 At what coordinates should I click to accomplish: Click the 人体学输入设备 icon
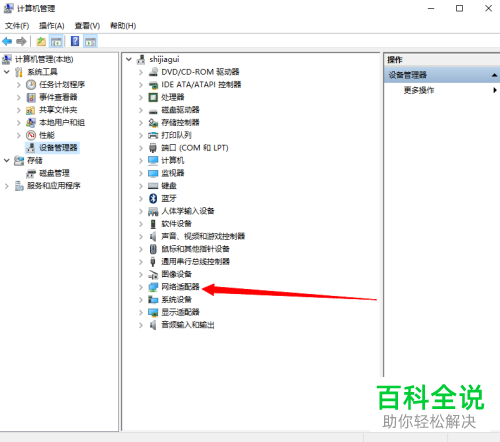click(x=153, y=211)
